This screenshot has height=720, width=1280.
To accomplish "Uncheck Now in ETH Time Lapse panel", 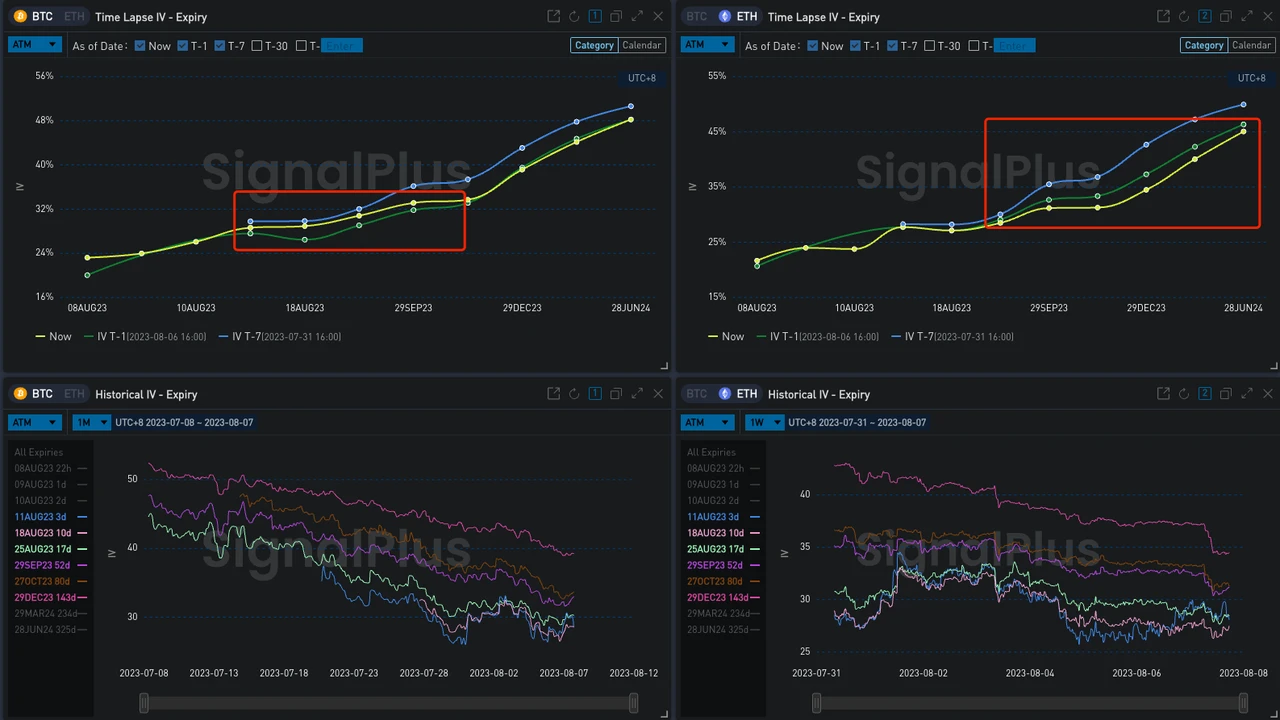I will 813,46.
